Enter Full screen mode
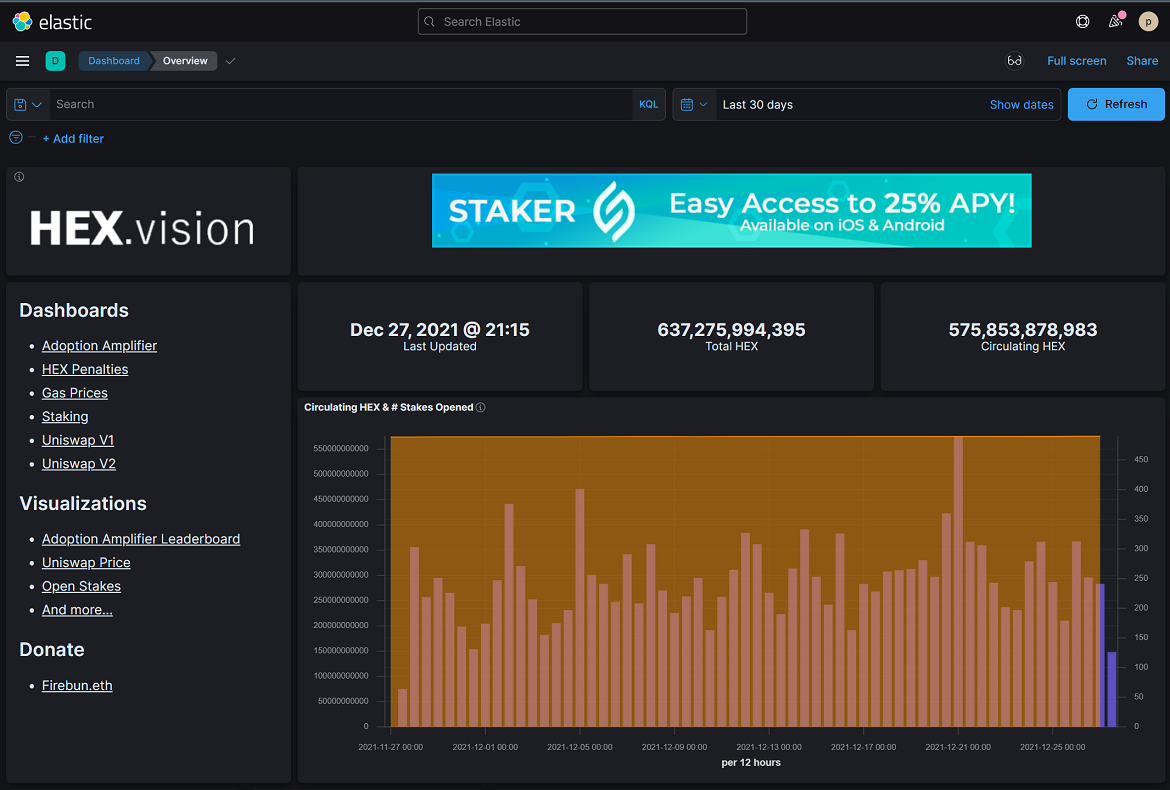 [x=1077, y=61]
